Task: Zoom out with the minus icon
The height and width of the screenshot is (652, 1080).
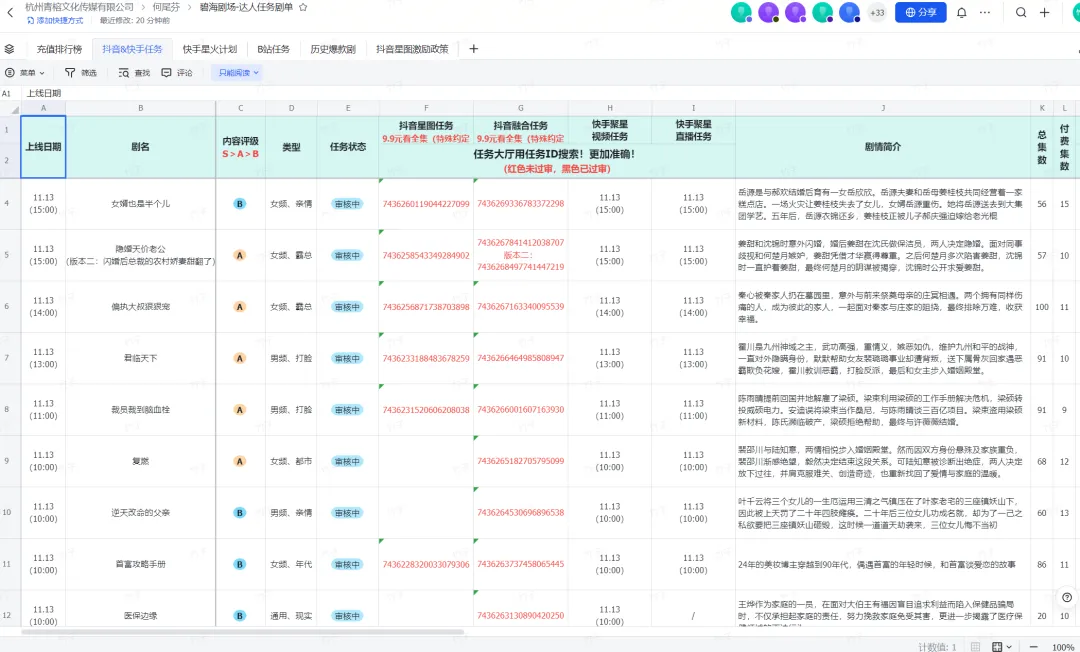Action: tap(1033, 646)
